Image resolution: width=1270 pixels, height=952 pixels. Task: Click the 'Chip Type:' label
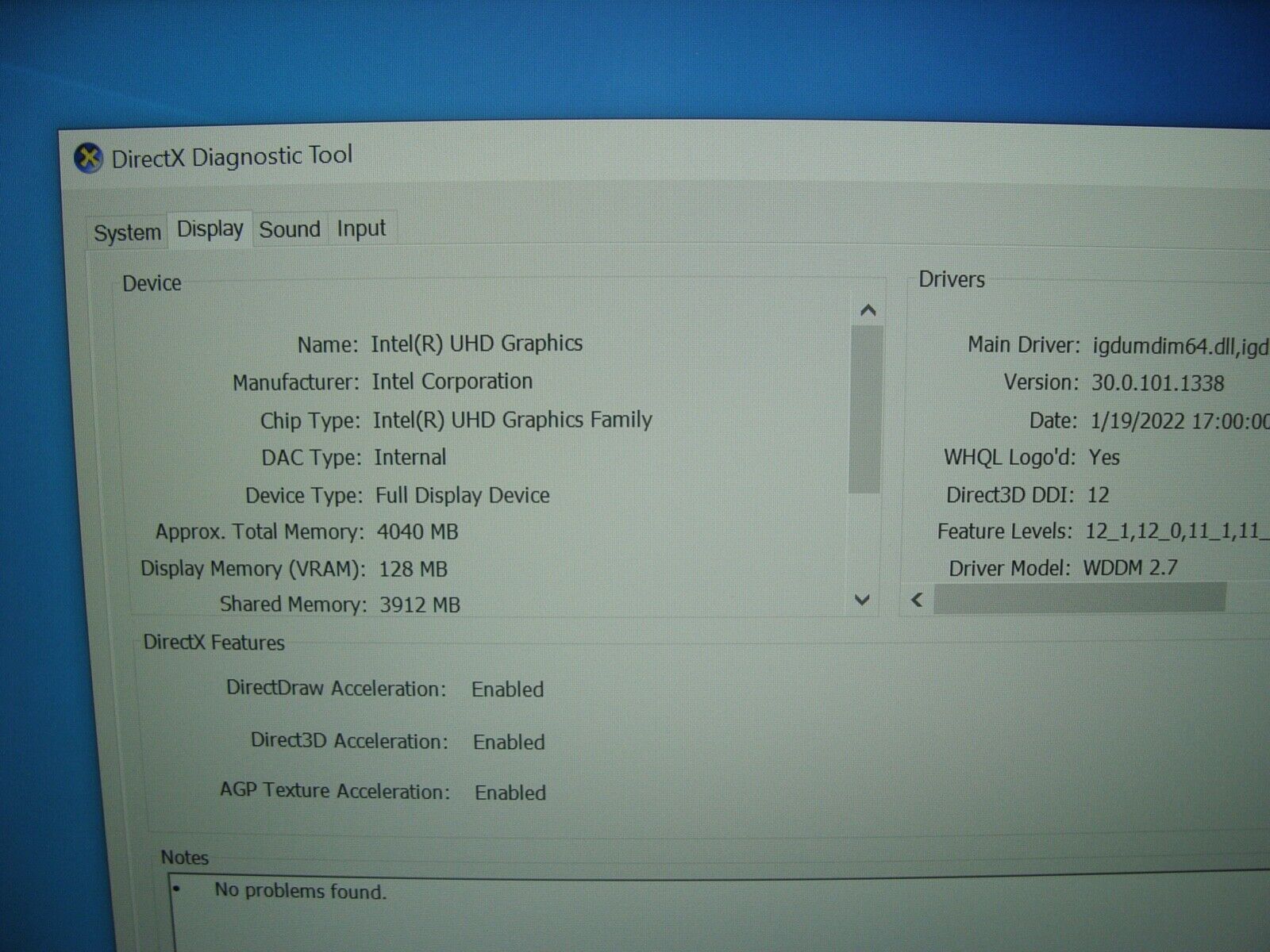click(310, 420)
